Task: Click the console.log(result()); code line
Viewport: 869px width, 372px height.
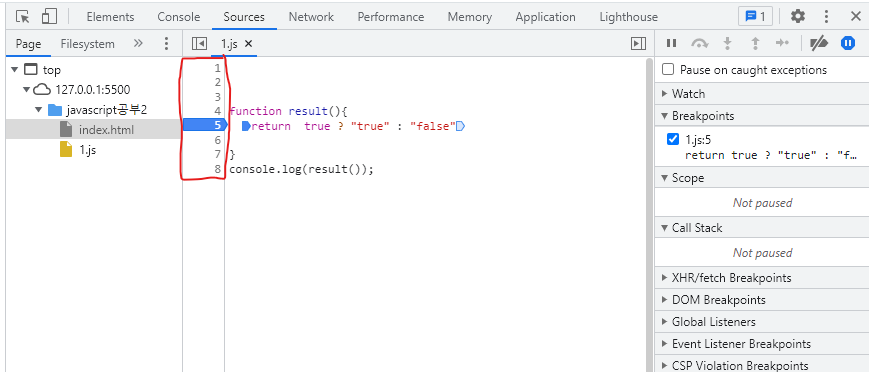Action: (x=301, y=169)
